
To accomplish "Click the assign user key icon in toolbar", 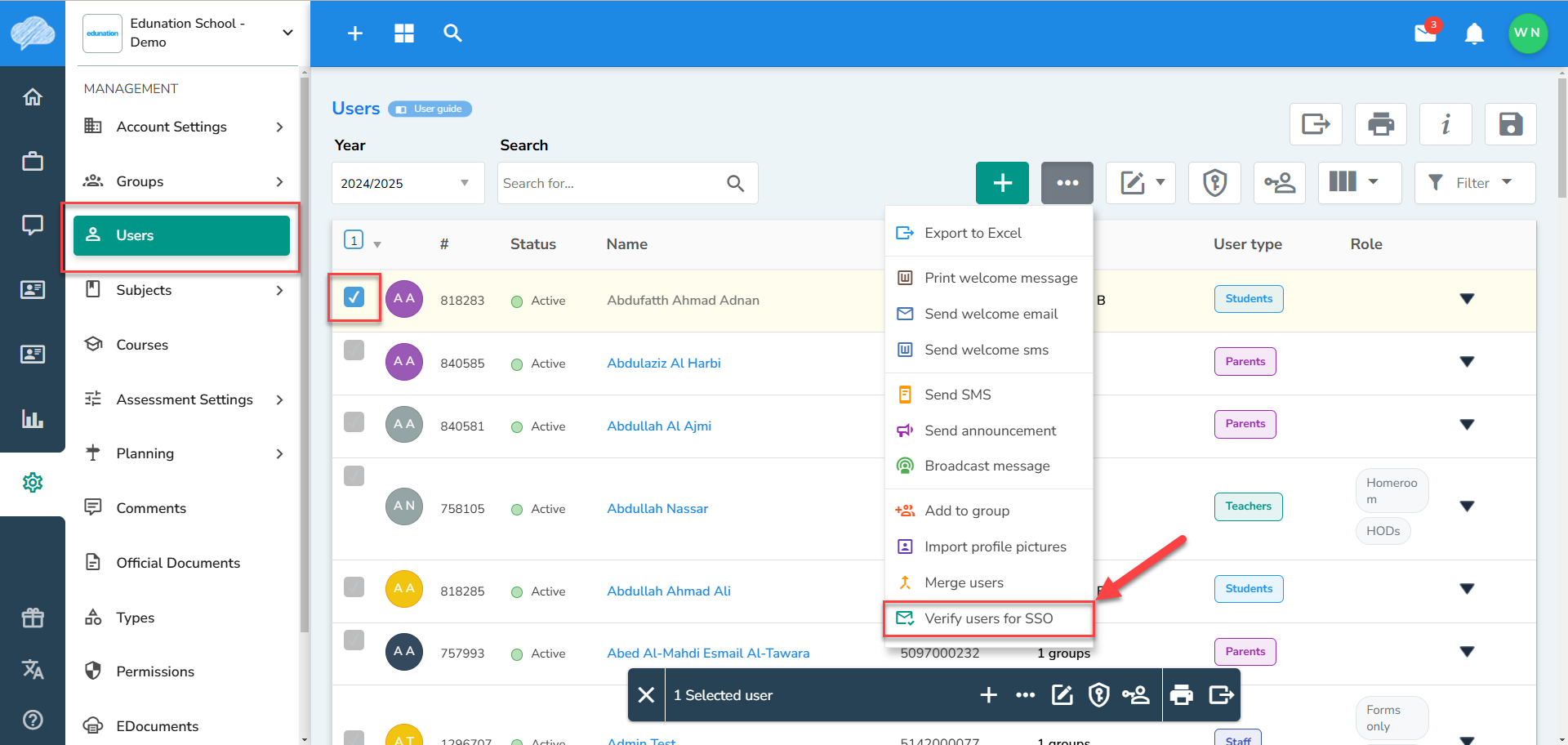I will [1280, 183].
